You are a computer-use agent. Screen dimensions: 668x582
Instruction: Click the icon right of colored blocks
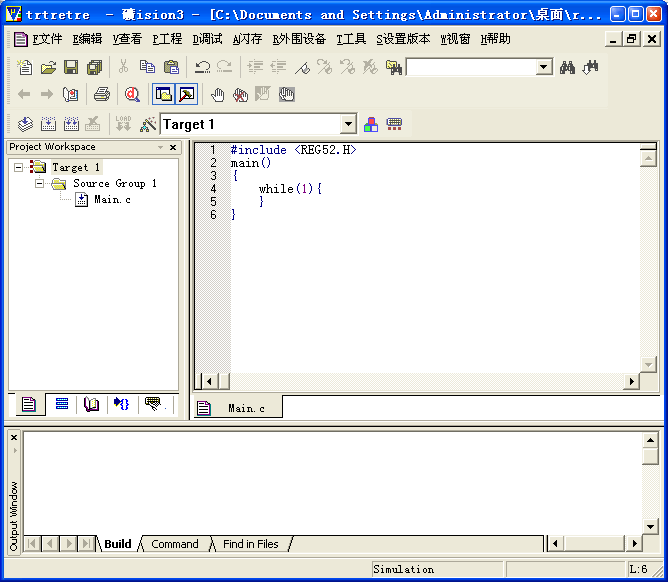[x=394, y=124]
